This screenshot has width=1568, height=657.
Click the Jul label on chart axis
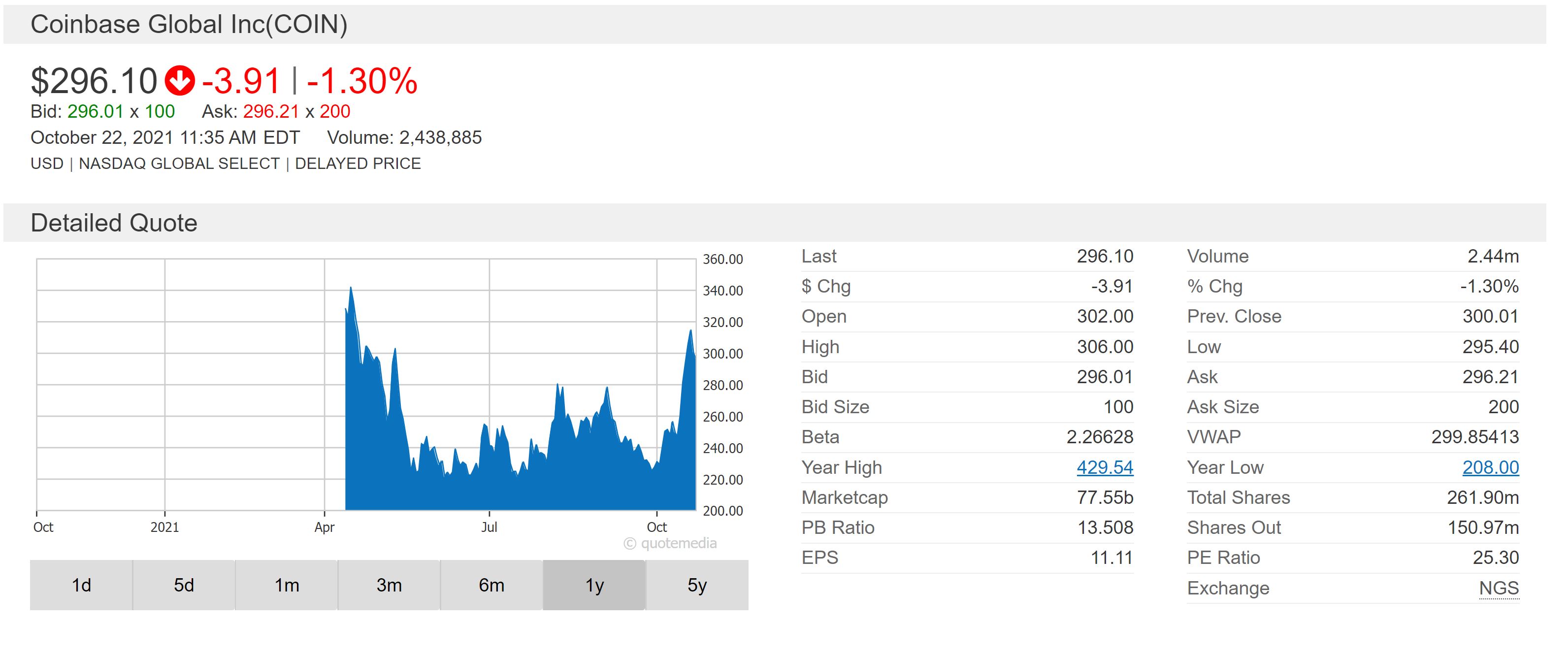click(489, 527)
